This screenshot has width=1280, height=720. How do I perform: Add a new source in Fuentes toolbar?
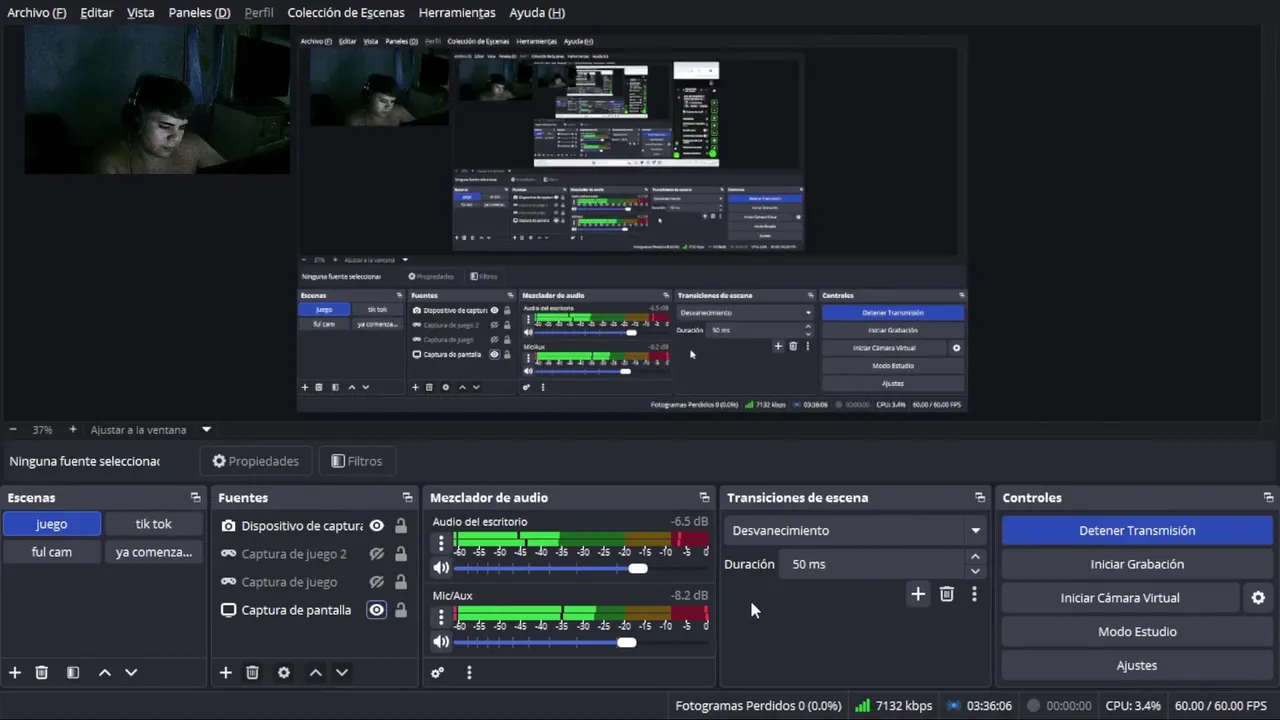point(225,673)
